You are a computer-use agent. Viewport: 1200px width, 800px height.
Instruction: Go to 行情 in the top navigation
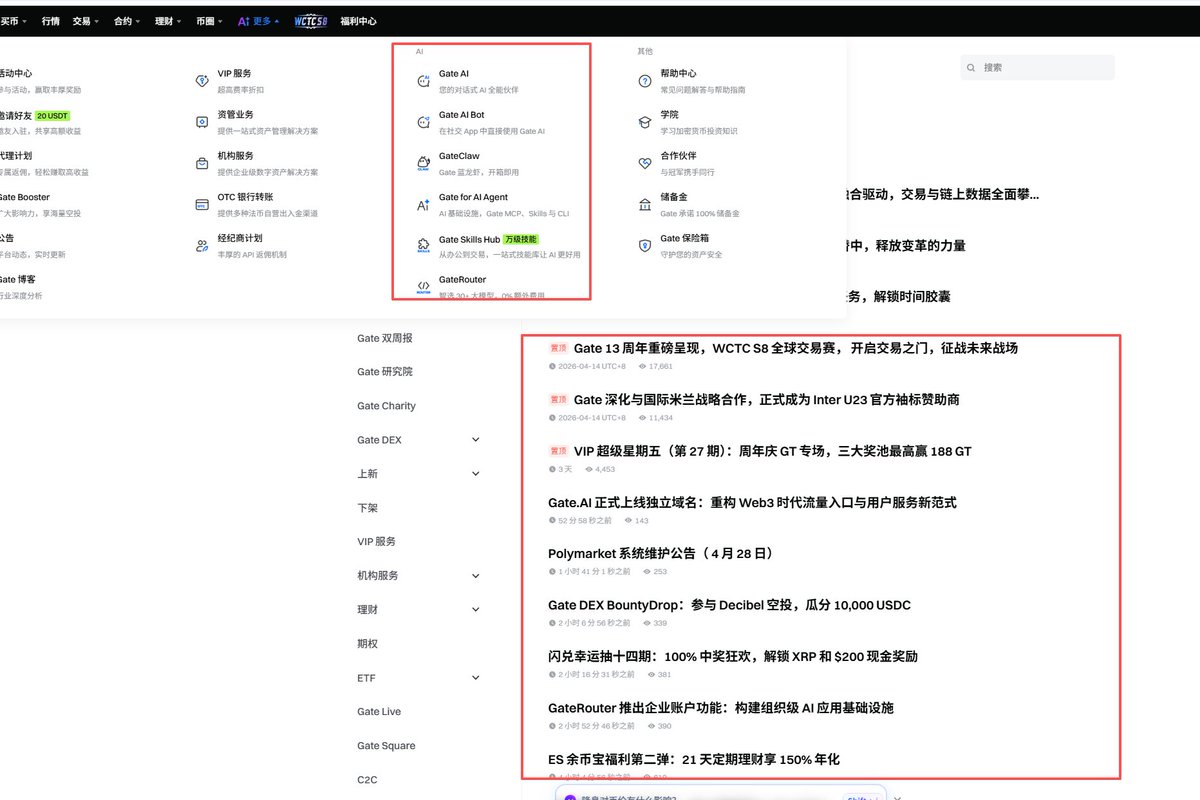click(x=50, y=20)
